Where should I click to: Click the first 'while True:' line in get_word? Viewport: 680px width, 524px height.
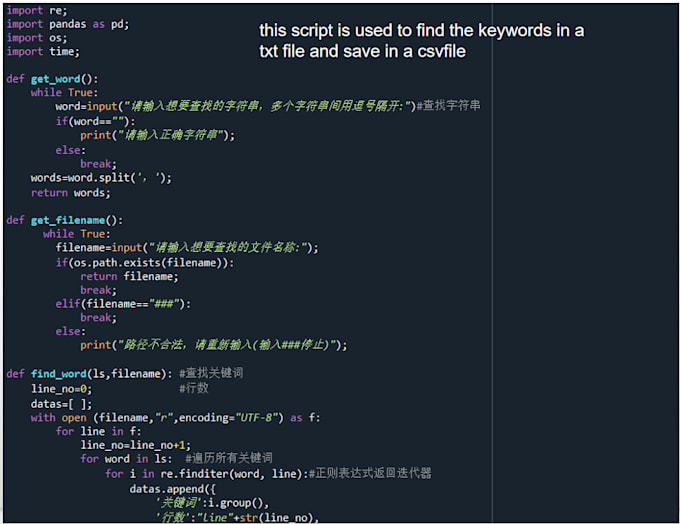click(x=65, y=93)
